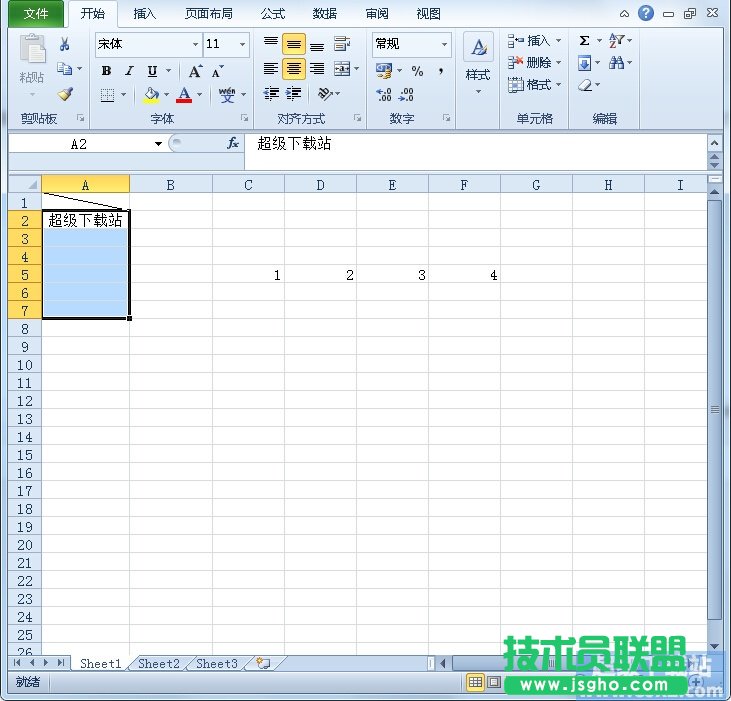Toggle Bold formatting

pyautogui.click(x=106, y=71)
